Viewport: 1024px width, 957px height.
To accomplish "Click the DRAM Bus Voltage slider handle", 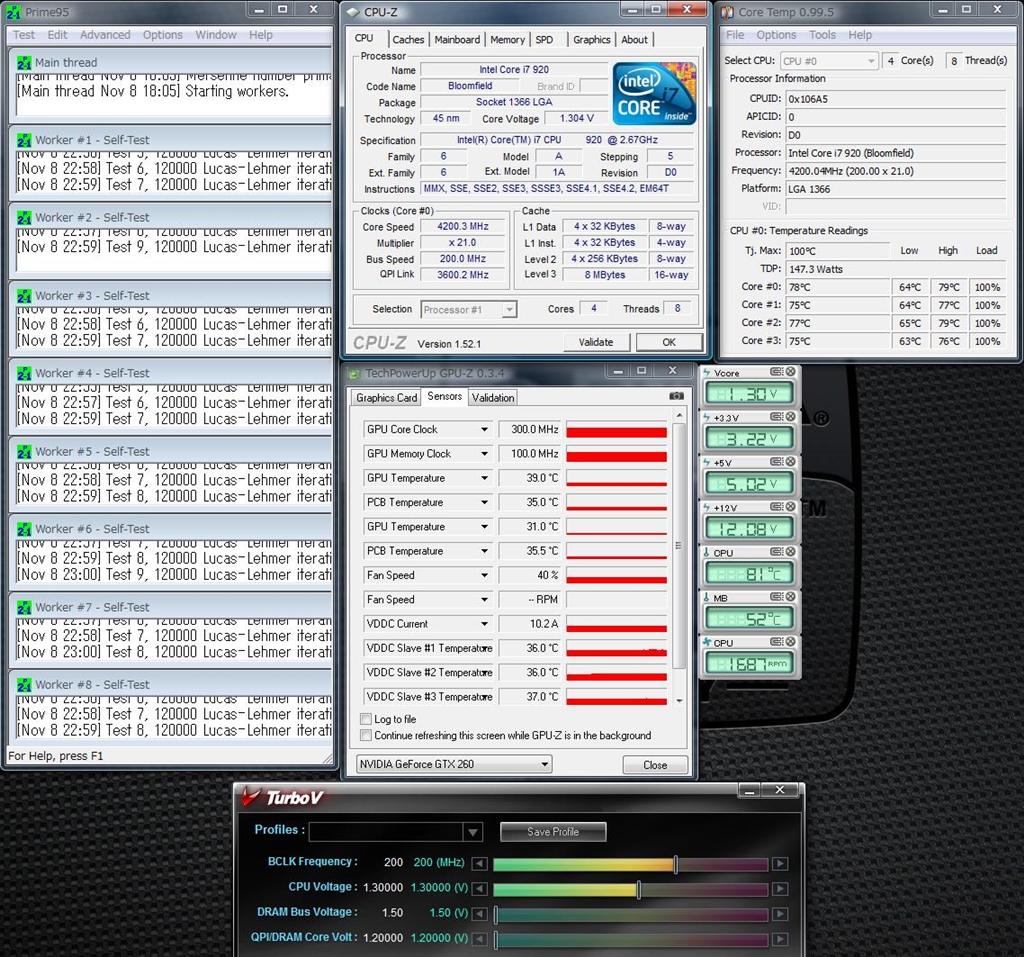I will 496,915.
